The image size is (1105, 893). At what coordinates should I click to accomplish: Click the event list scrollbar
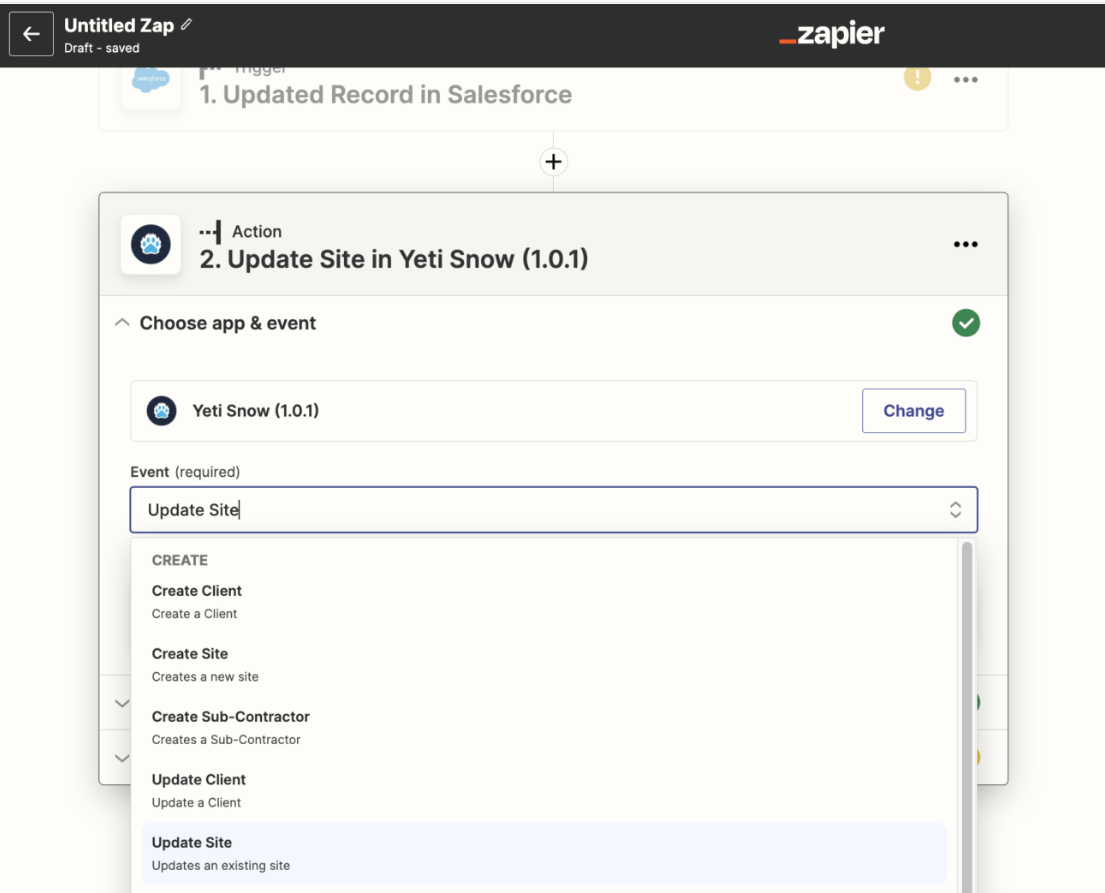click(x=966, y=717)
